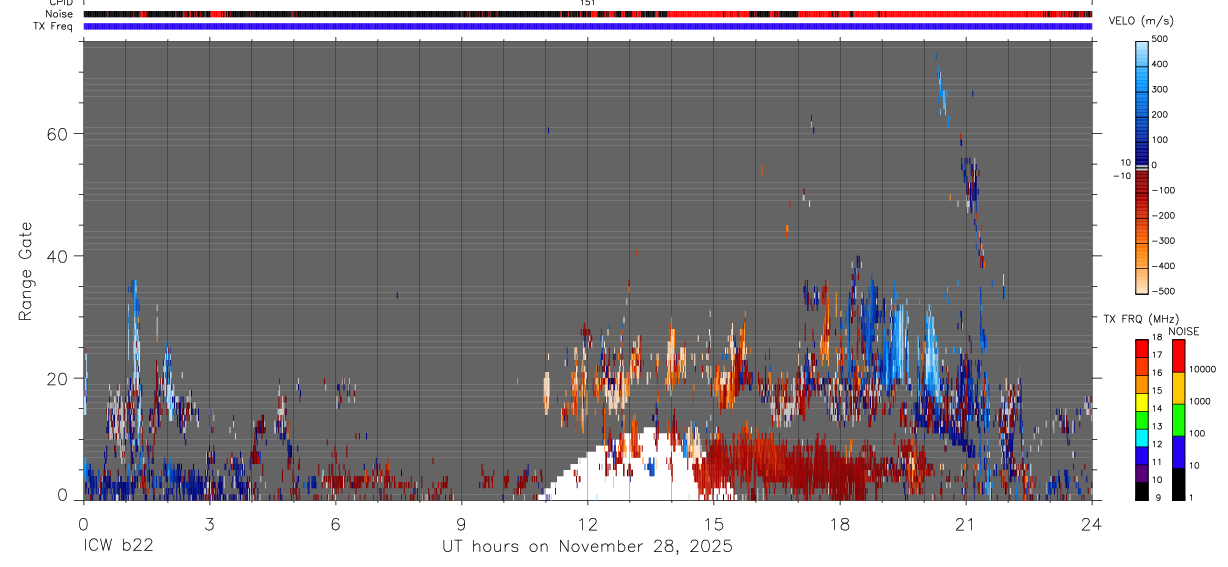Click the blue swatch in NOISE legend
Viewport: 1228px width, 567px height.
(1178, 451)
